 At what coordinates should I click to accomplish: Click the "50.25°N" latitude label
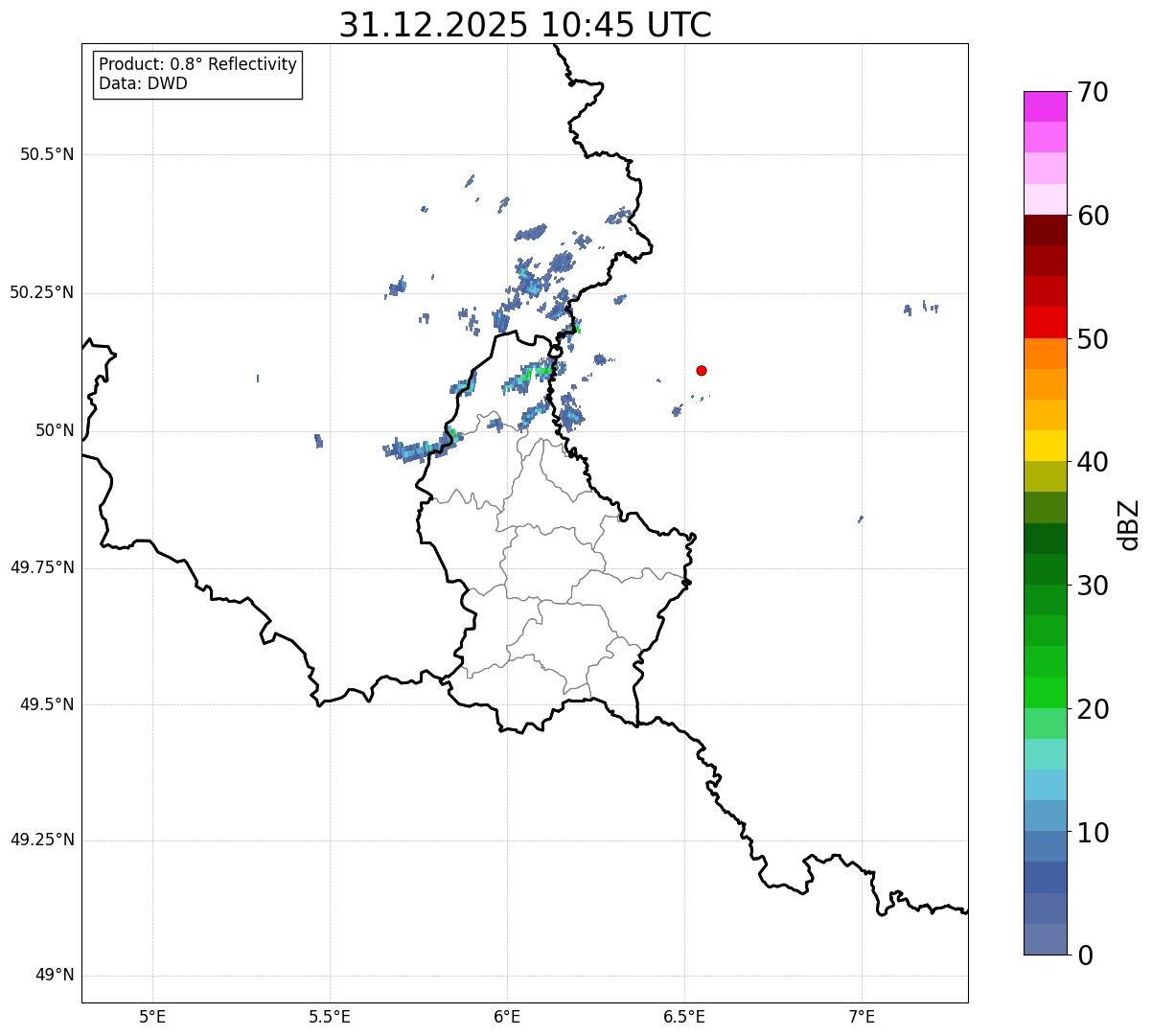42,292
